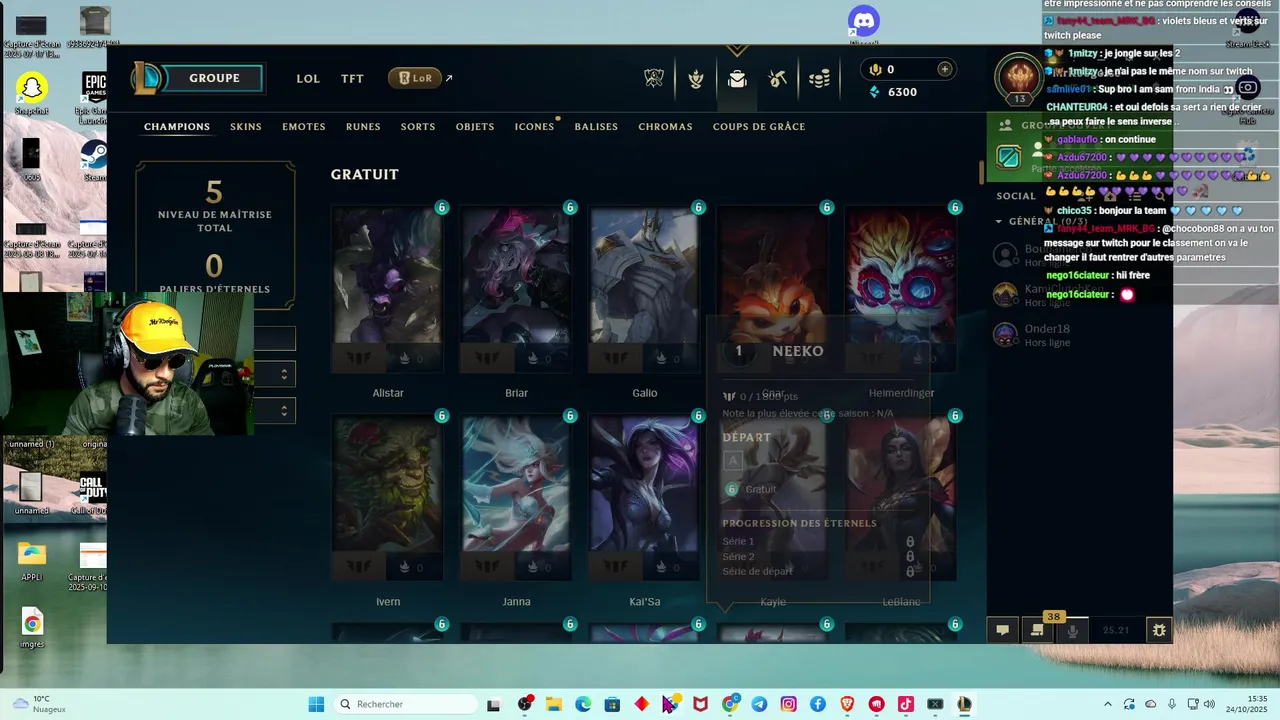The width and height of the screenshot is (1280, 720).
Task: Click the summoner profile avatar level 13
Action: pos(1019,78)
